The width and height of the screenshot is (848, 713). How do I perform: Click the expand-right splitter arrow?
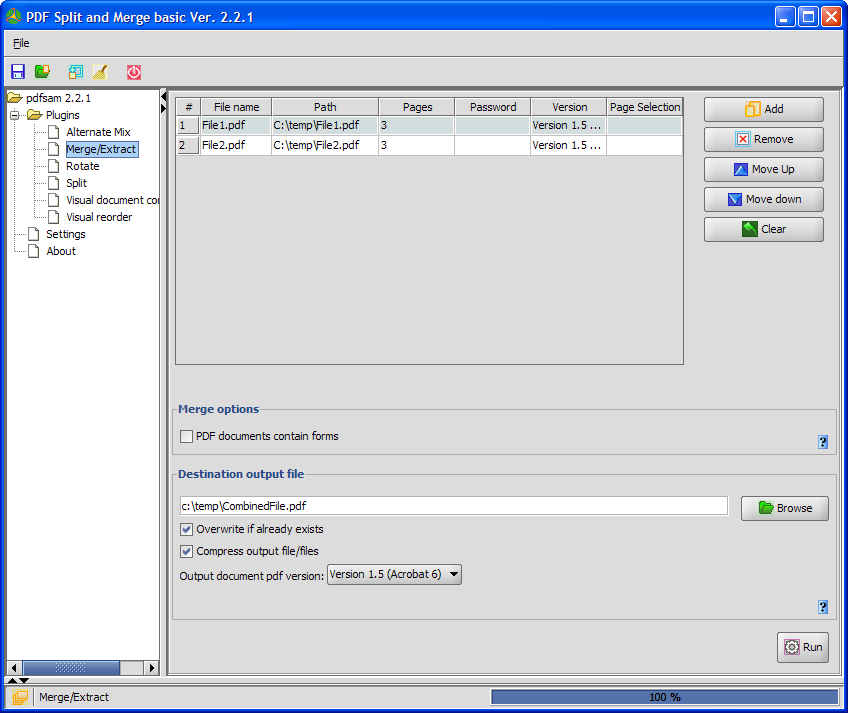(163, 108)
